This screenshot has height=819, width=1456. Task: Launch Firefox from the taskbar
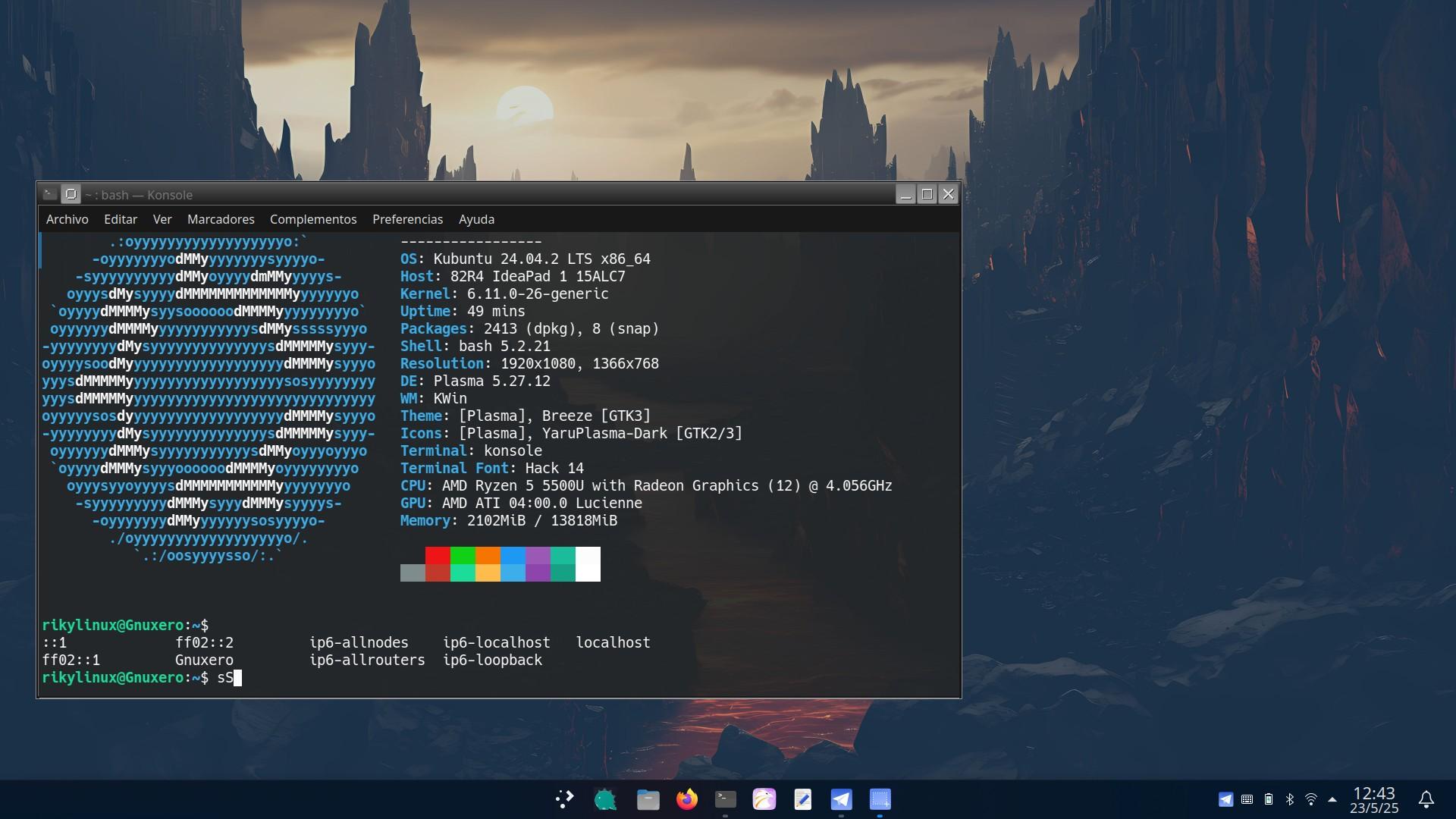(x=687, y=799)
